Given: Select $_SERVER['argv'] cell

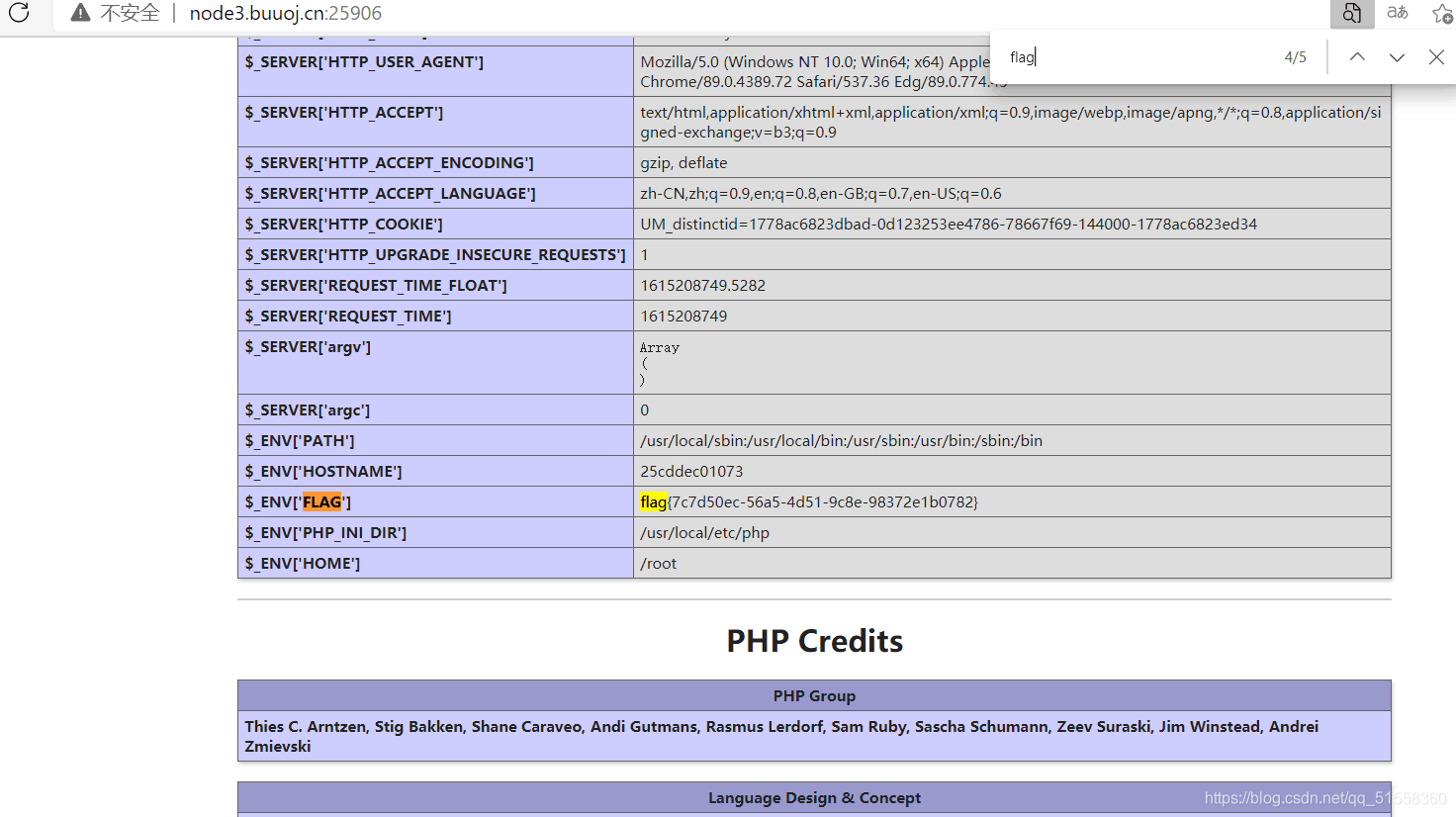Looking at the screenshot, I should (x=435, y=362).
